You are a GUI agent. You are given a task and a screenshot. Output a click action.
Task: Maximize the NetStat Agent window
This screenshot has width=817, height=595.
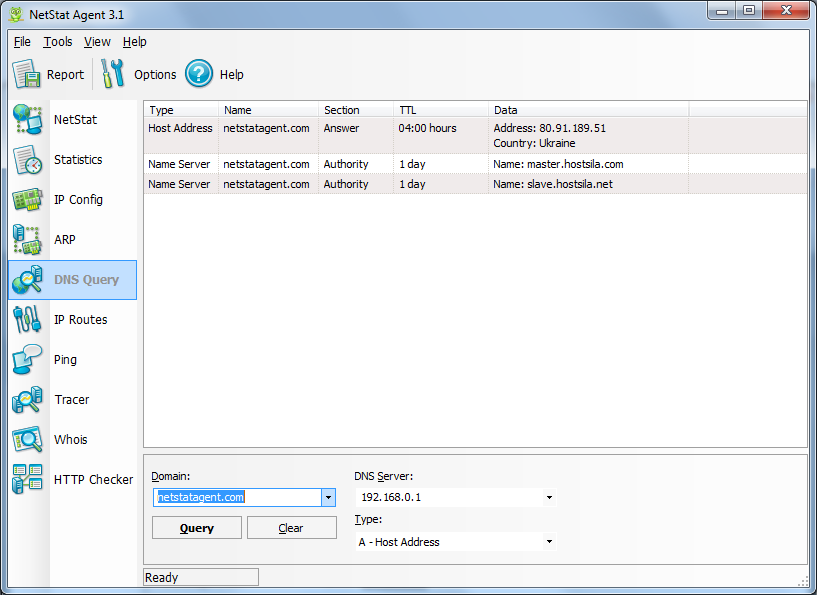pyautogui.click(x=749, y=11)
